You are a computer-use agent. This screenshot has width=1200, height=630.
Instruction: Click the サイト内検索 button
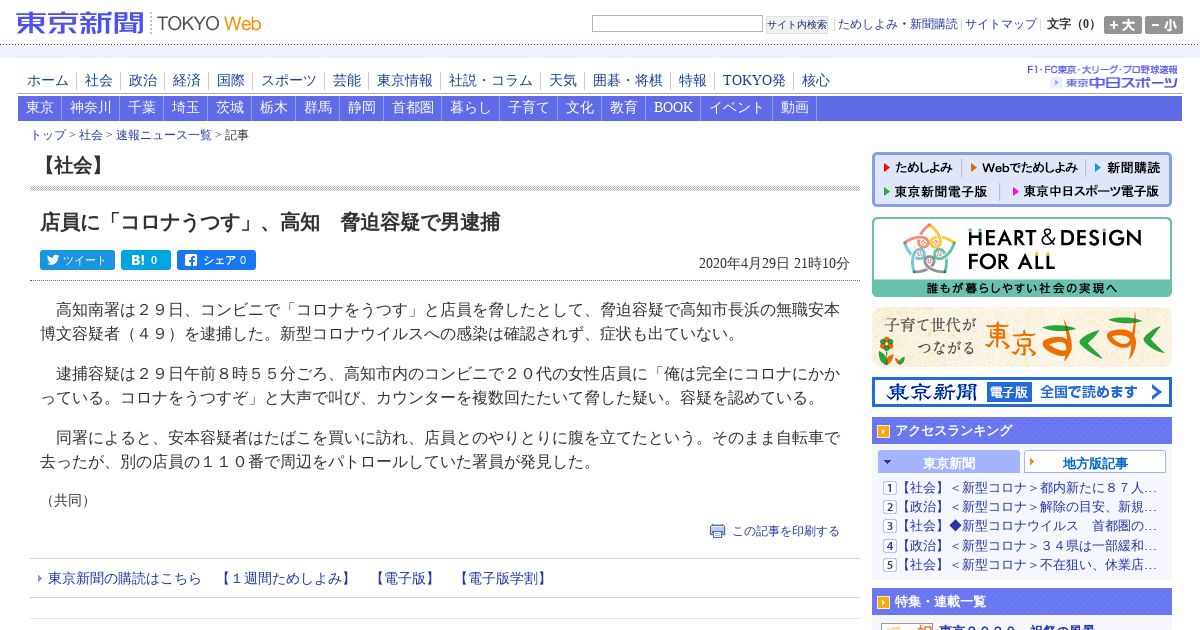797,25
